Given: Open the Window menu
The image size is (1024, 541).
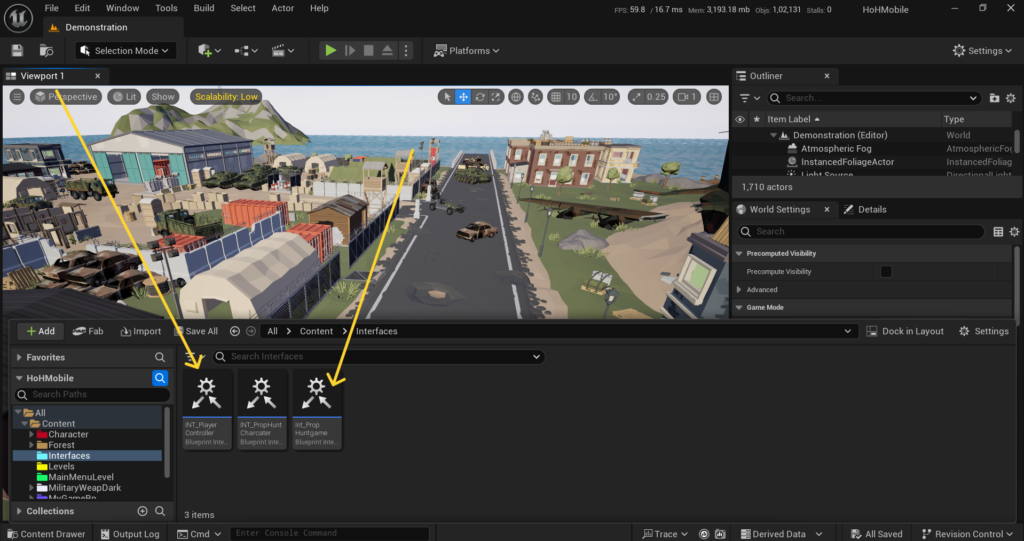Looking at the screenshot, I should point(122,8).
